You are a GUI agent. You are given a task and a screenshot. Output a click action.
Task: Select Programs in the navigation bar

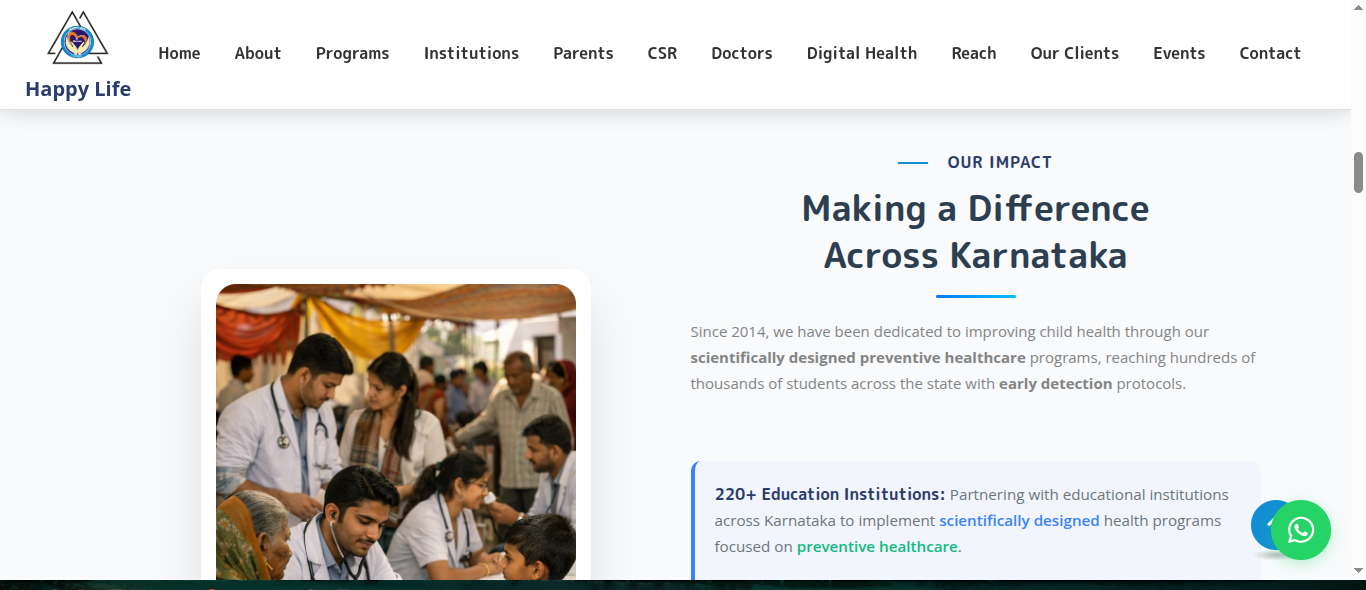[x=352, y=54]
